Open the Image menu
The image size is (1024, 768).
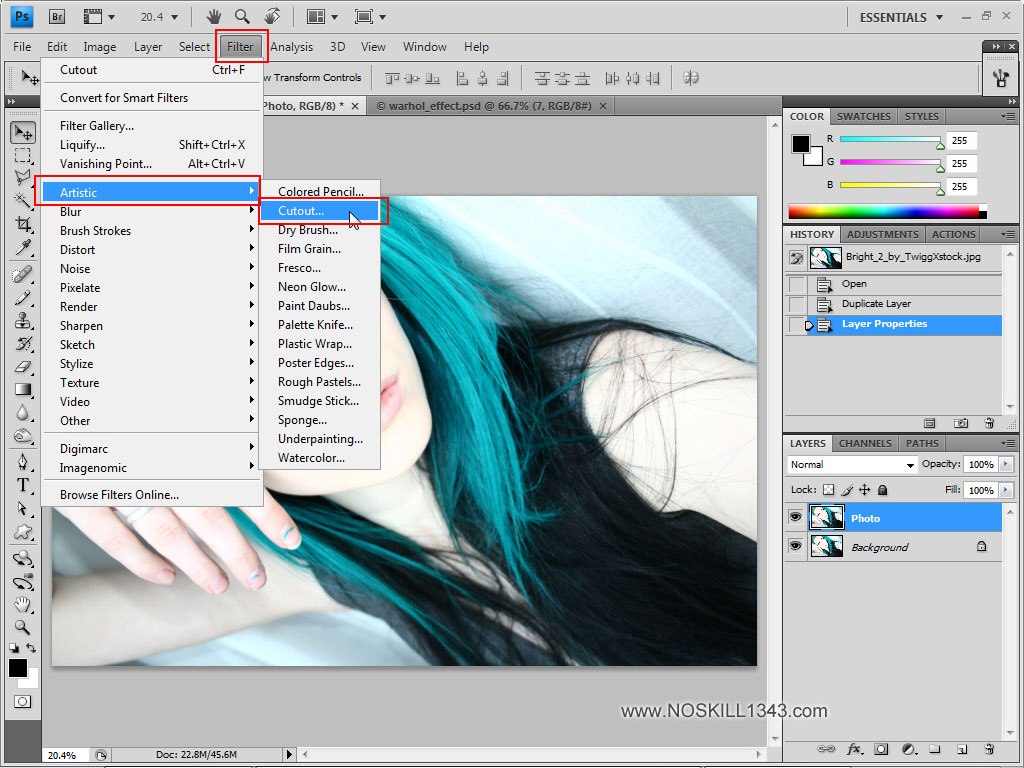(x=100, y=47)
